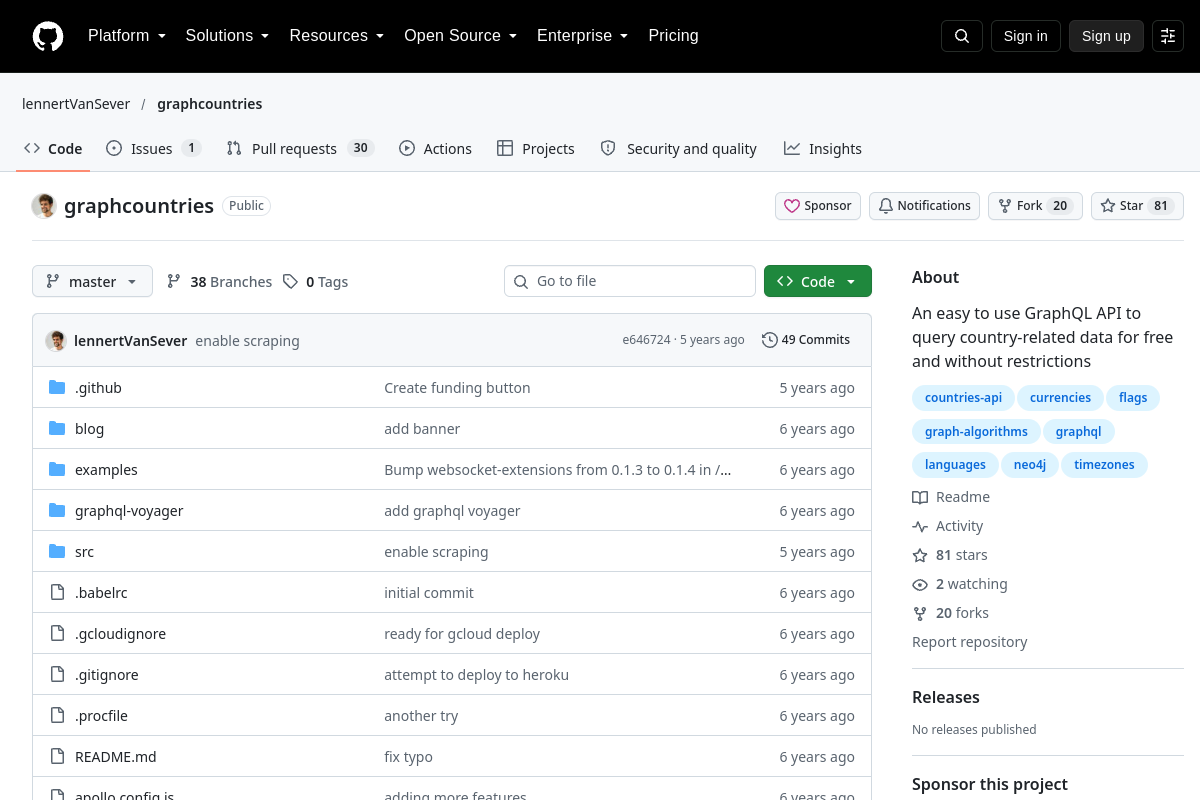Open the Projects tab
1200x800 pixels.
click(x=536, y=149)
